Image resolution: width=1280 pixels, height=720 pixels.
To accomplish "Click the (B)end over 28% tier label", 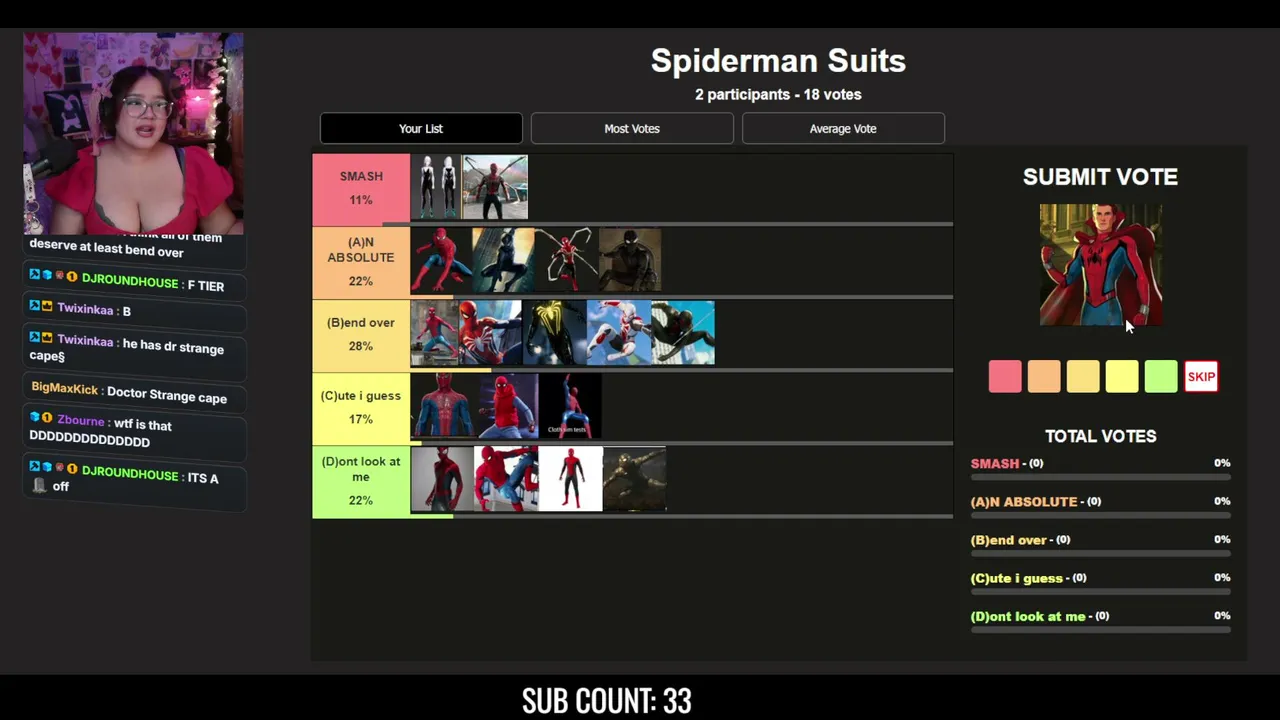I will click(361, 334).
